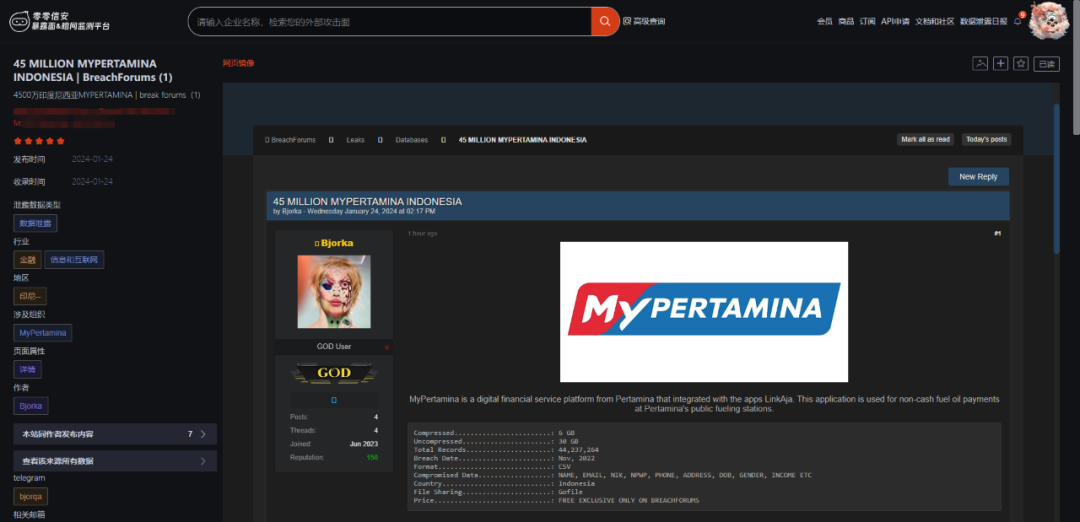The width and height of the screenshot is (1080, 522).
Task: Click the Bjorka forum avatar image
Action: (334, 292)
